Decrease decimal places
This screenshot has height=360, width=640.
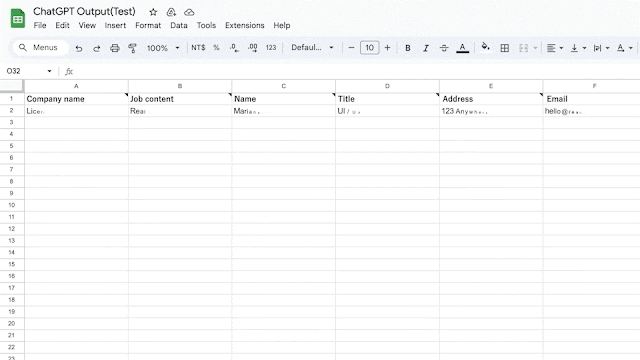234,48
